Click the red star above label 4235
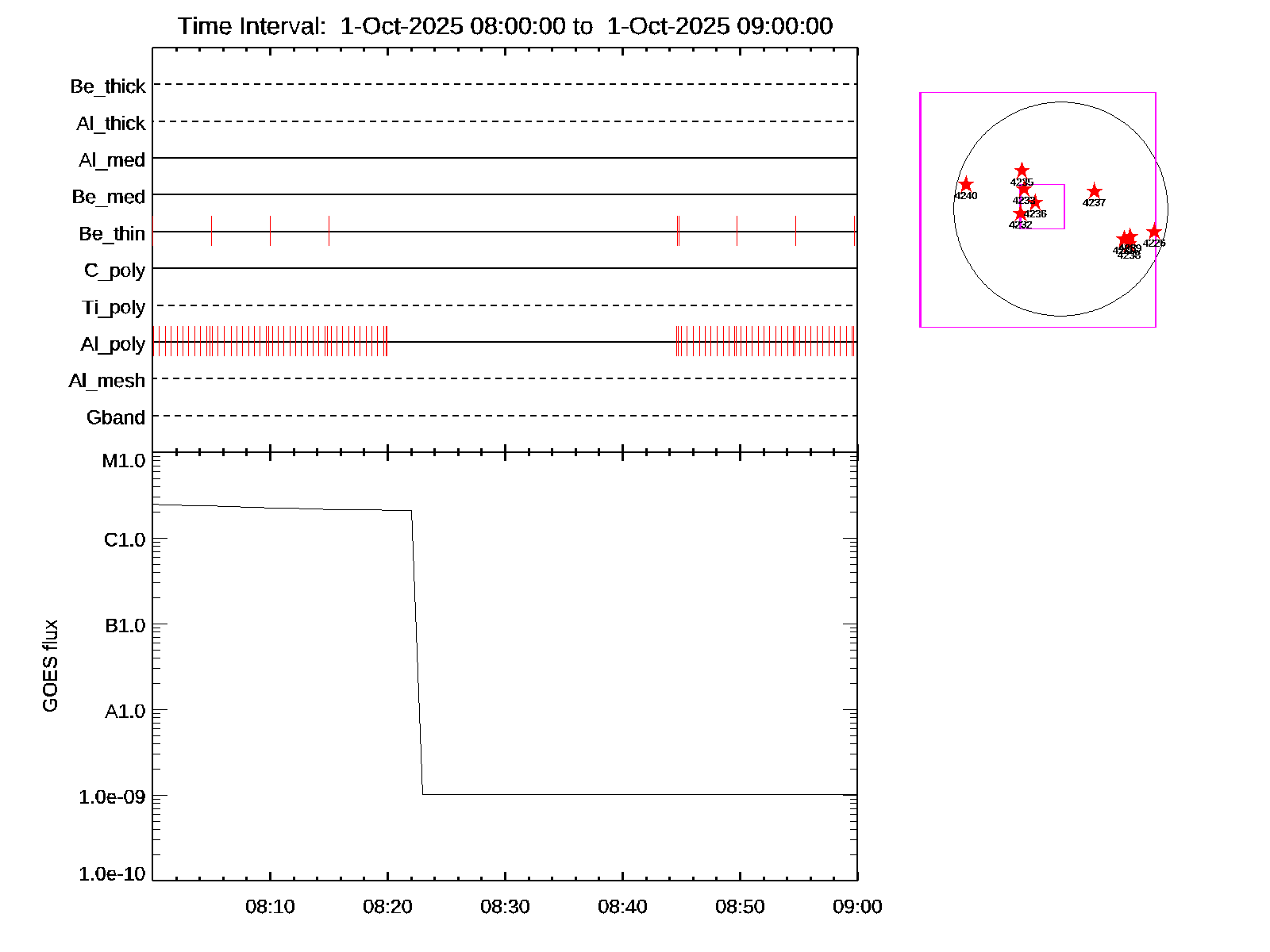Image resolution: width=1270 pixels, height=952 pixels. click(x=1022, y=171)
